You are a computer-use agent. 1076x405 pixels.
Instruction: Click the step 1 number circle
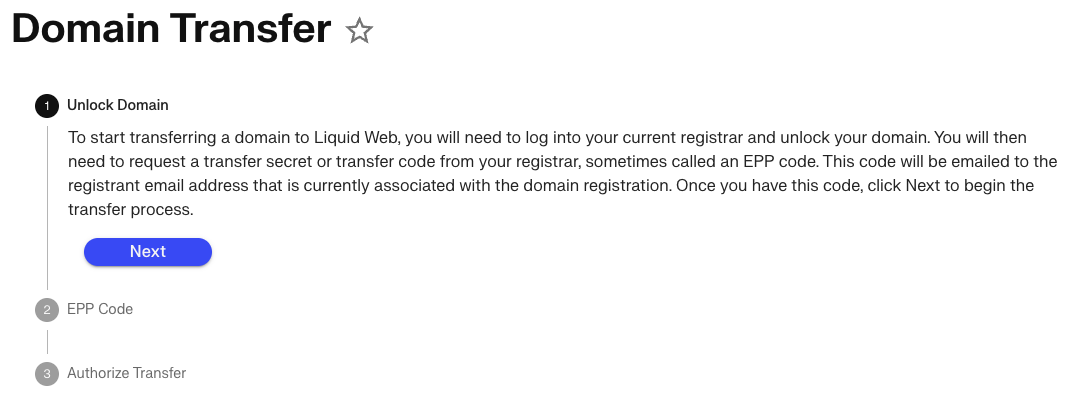click(47, 105)
